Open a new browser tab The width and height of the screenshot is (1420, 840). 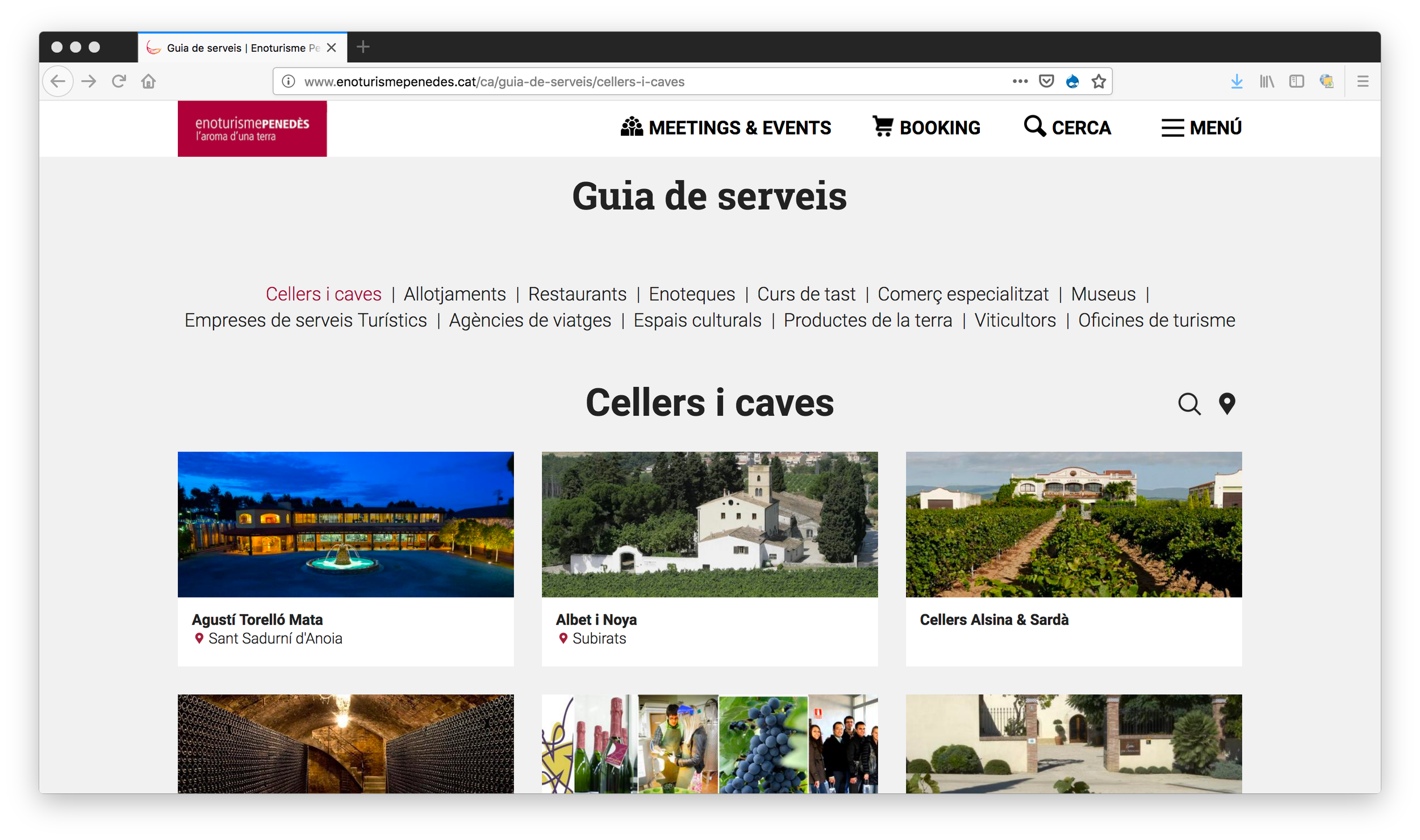[364, 47]
